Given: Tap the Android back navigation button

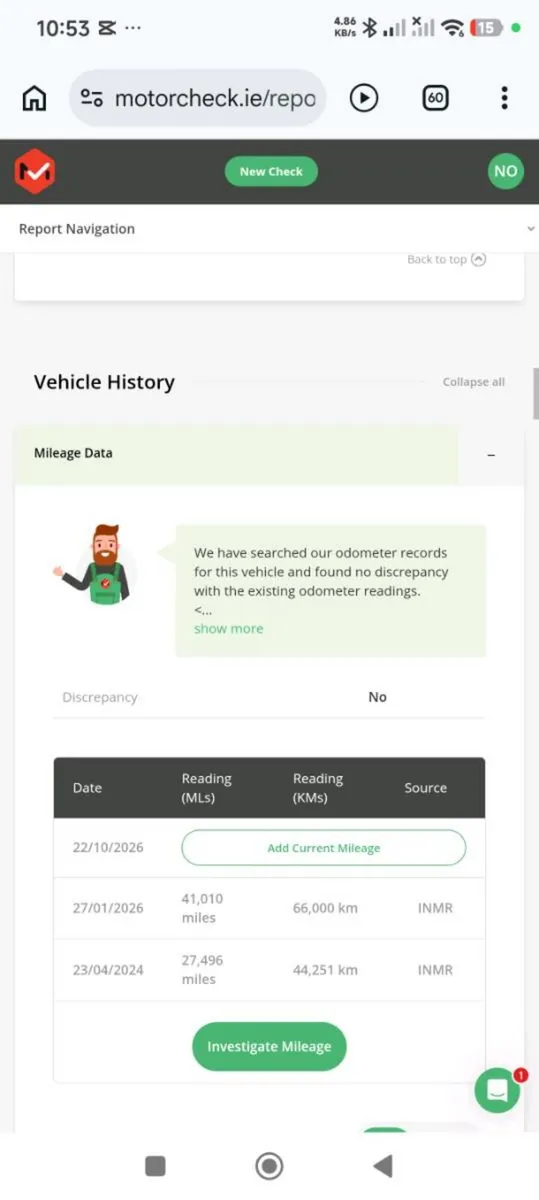Looking at the screenshot, I should 382,1166.
